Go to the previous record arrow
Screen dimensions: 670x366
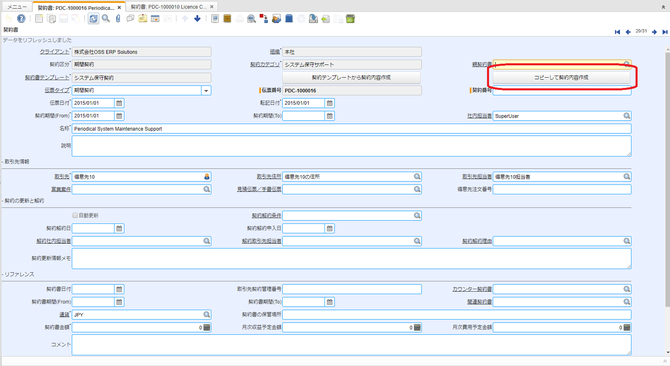[x=628, y=32]
